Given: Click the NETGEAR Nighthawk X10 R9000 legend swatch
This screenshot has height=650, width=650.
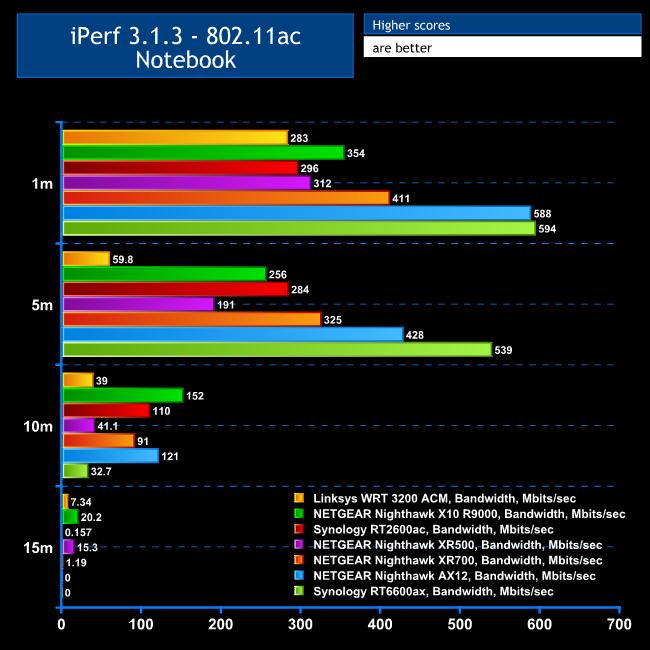Looking at the screenshot, I should 299,513.
